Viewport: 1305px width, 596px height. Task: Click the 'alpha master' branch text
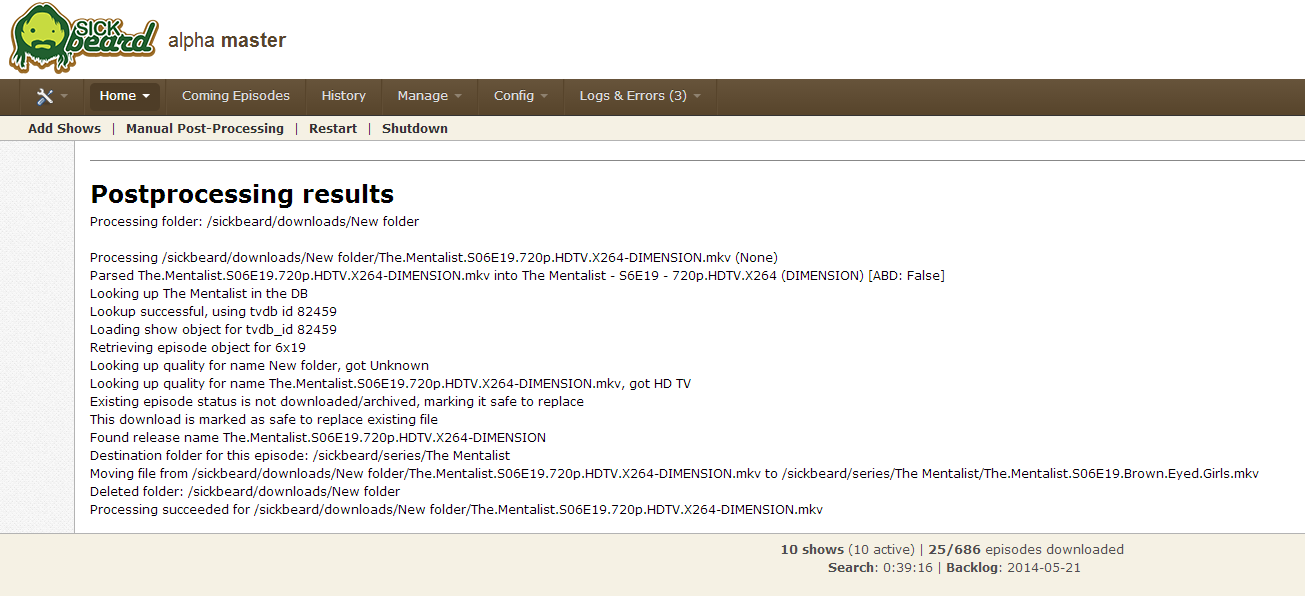227,41
